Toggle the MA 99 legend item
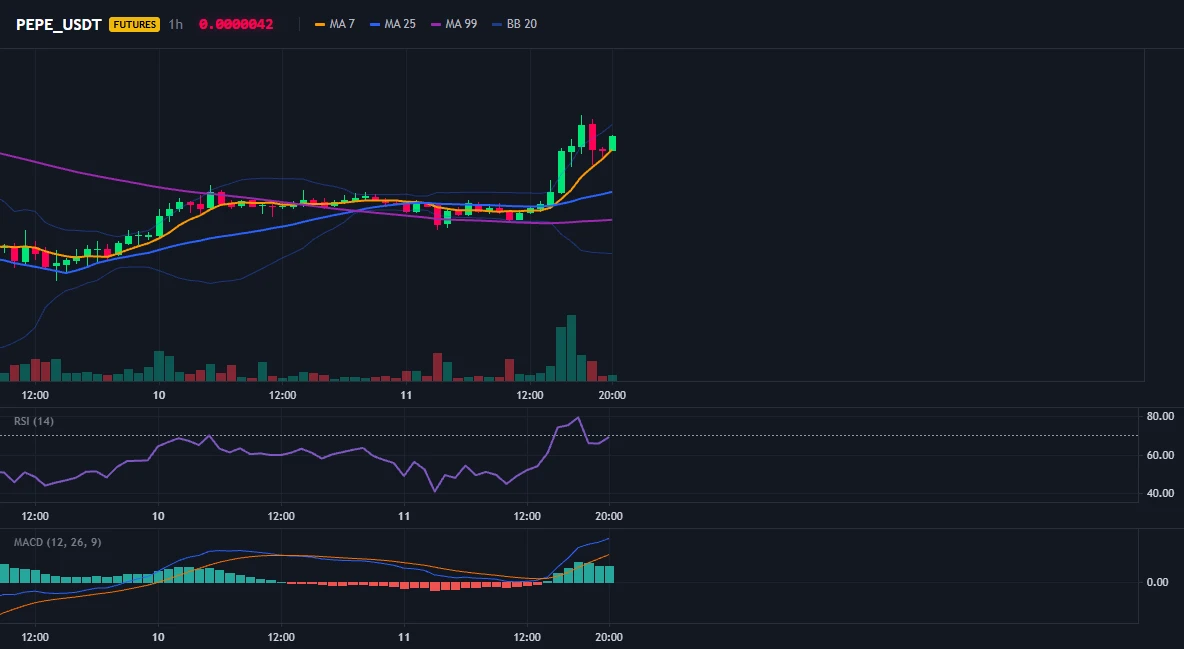 point(454,24)
